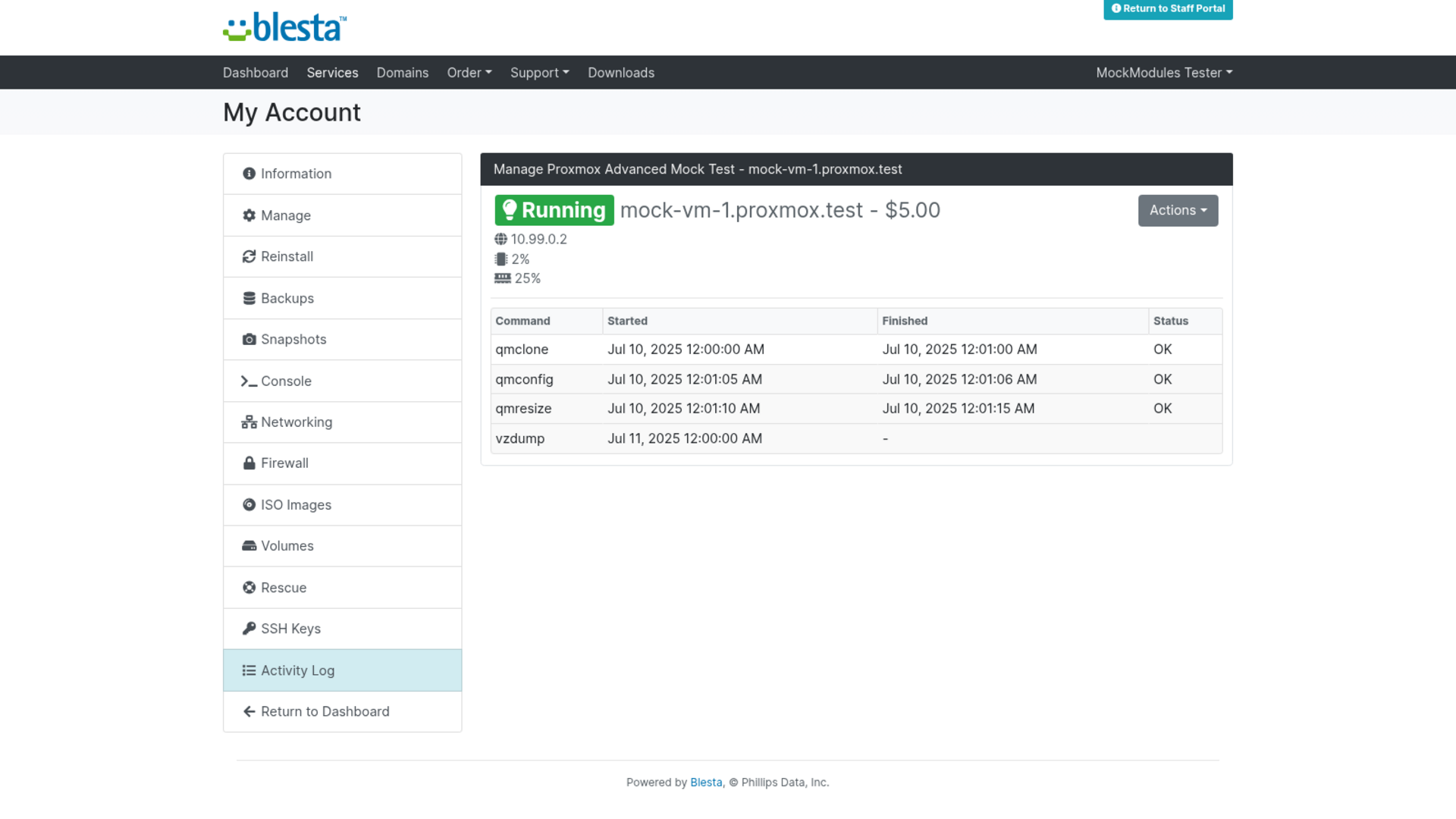The height and width of the screenshot is (819, 1456).
Task: Click the Reinstall refresh icon
Action: coord(249,256)
